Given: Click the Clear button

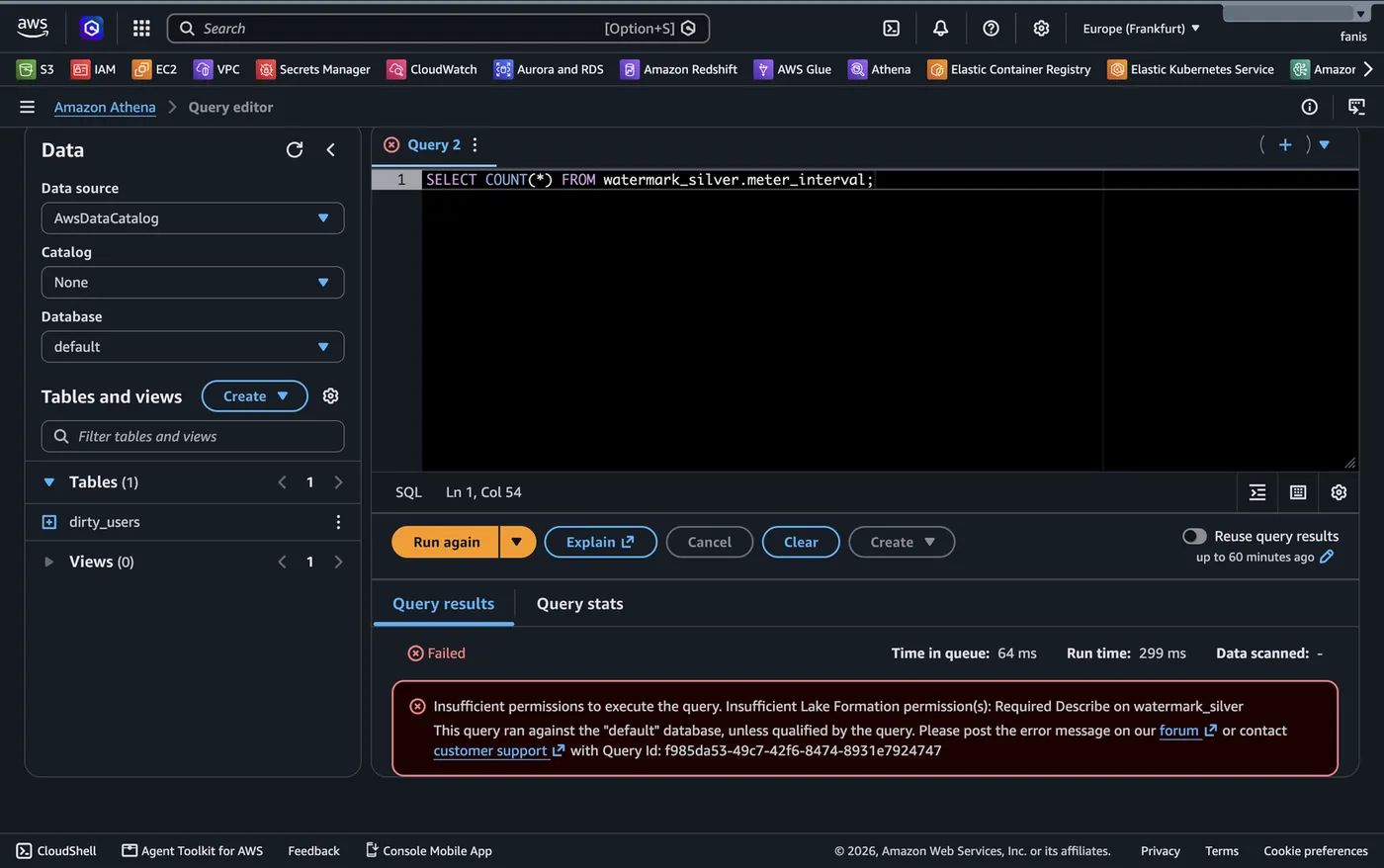Looking at the screenshot, I should 801,542.
